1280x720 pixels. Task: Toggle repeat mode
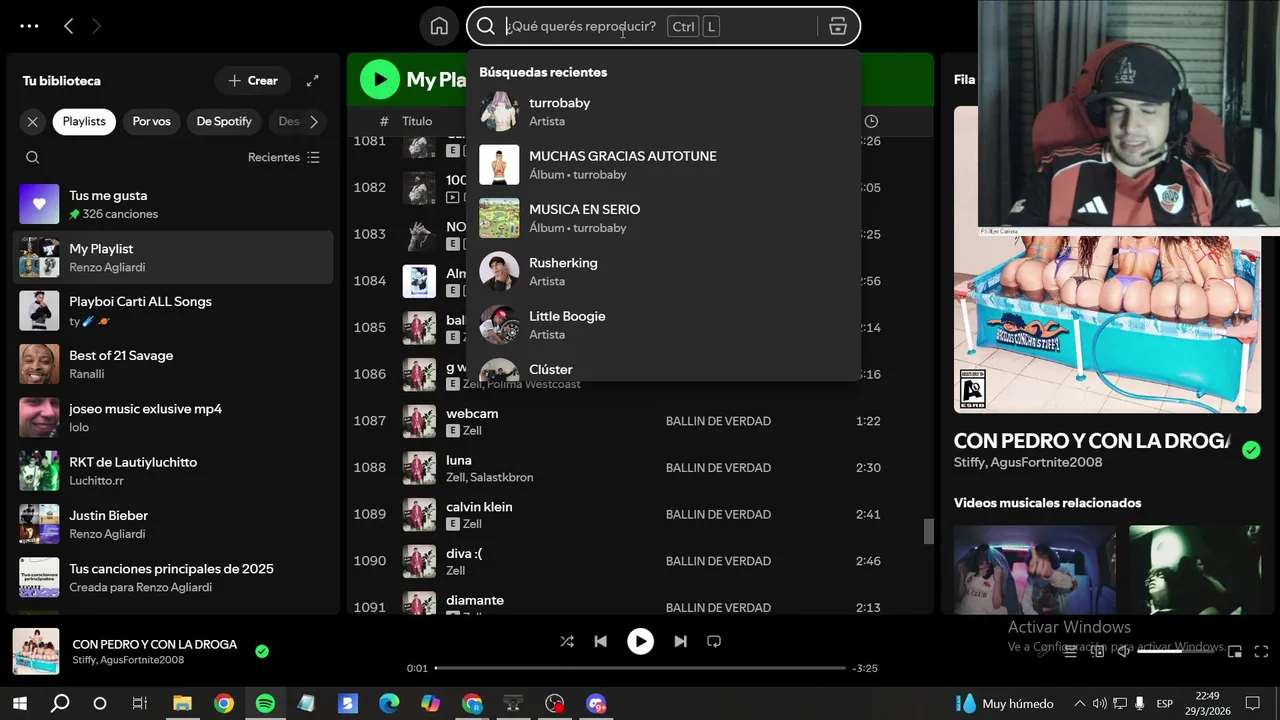click(x=714, y=641)
